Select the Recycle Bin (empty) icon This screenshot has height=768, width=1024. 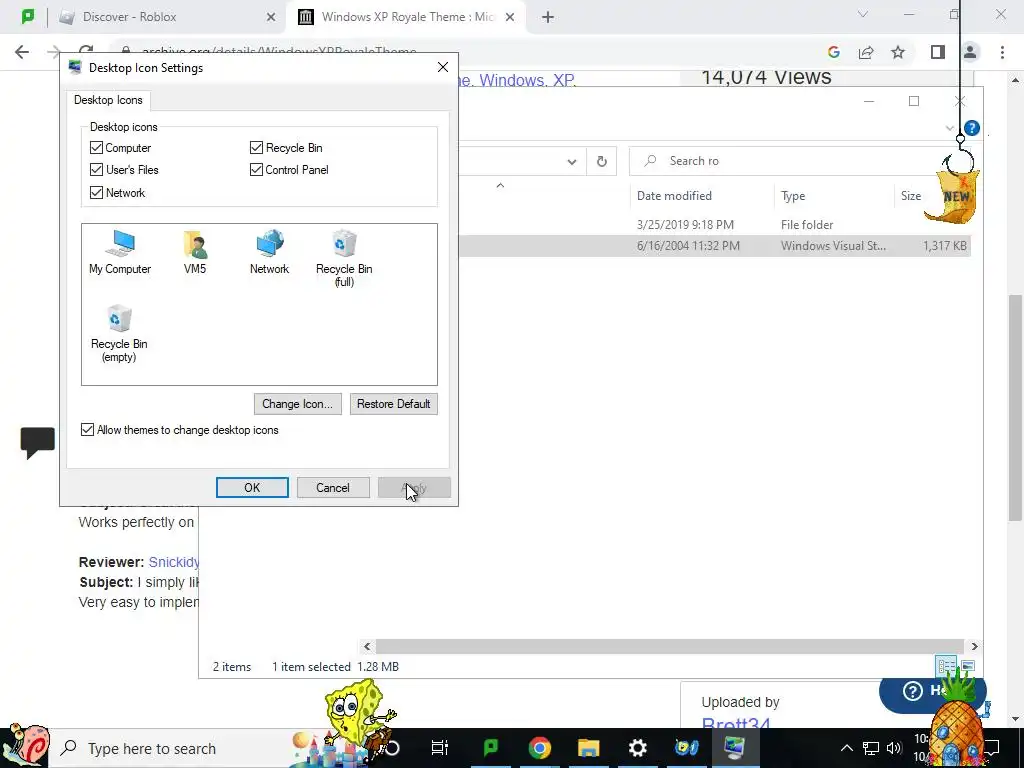point(119,334)
